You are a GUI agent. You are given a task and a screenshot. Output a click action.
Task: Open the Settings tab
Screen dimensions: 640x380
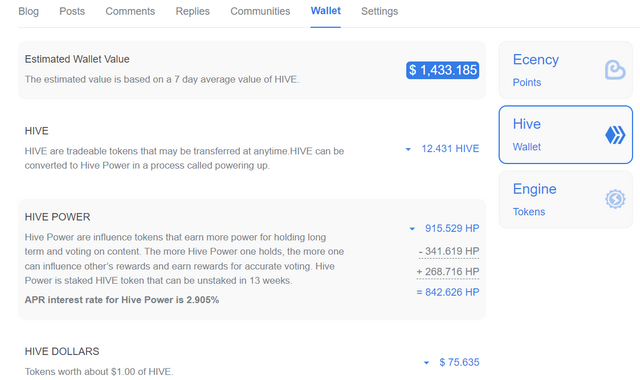(x=380, y=11)
